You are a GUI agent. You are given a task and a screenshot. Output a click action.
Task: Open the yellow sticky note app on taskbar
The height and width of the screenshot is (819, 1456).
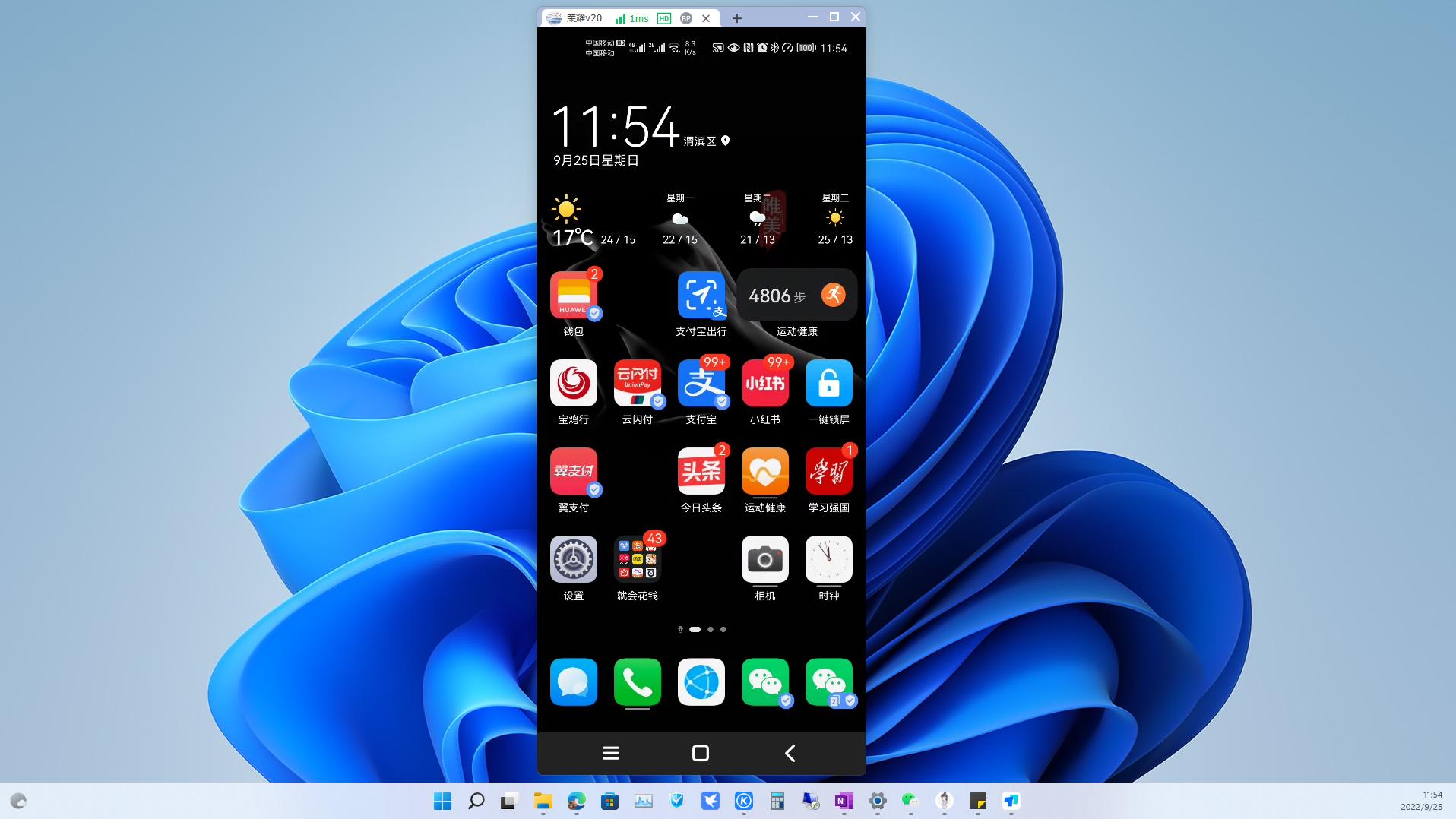978,801
